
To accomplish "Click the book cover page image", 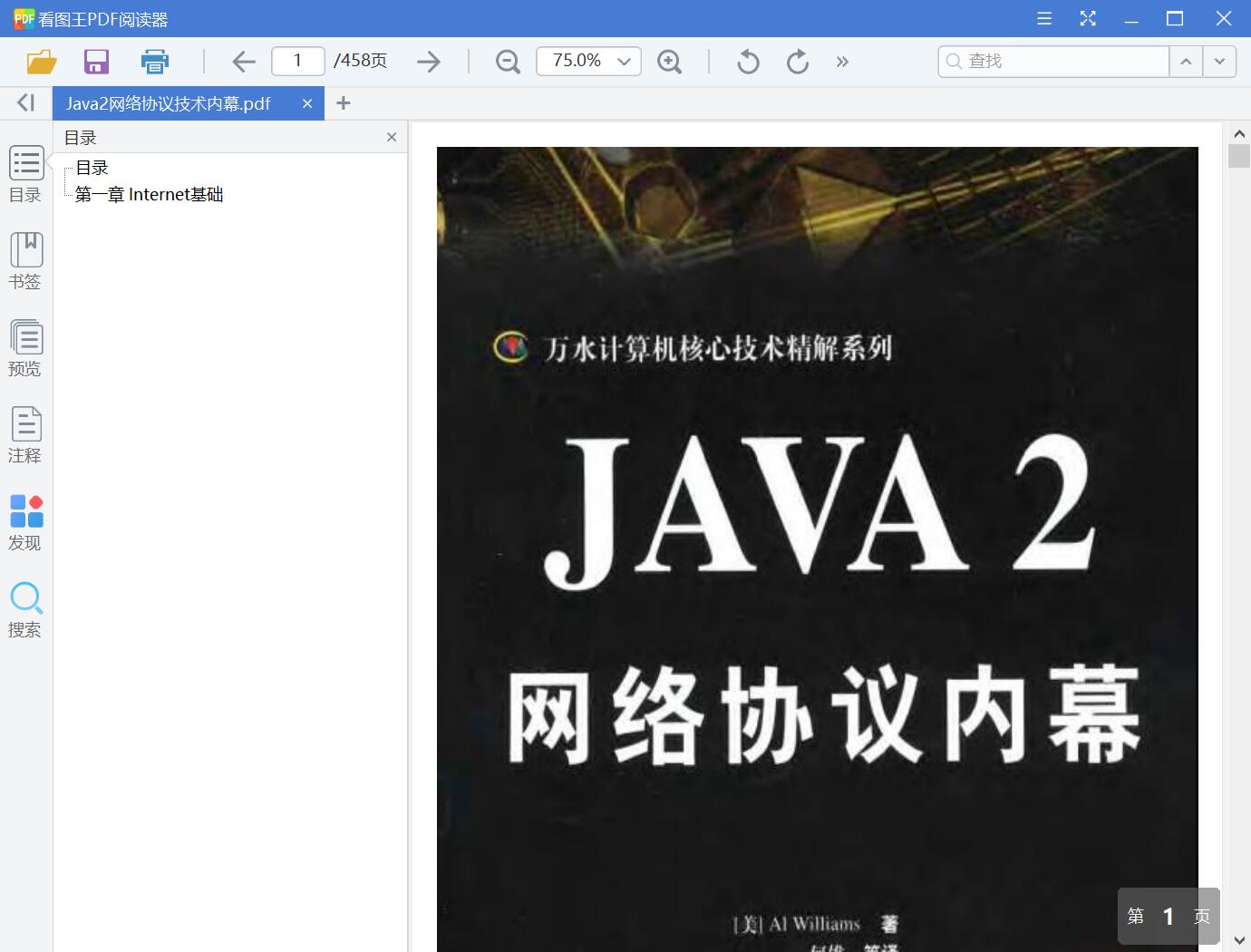I will point(818,549).
